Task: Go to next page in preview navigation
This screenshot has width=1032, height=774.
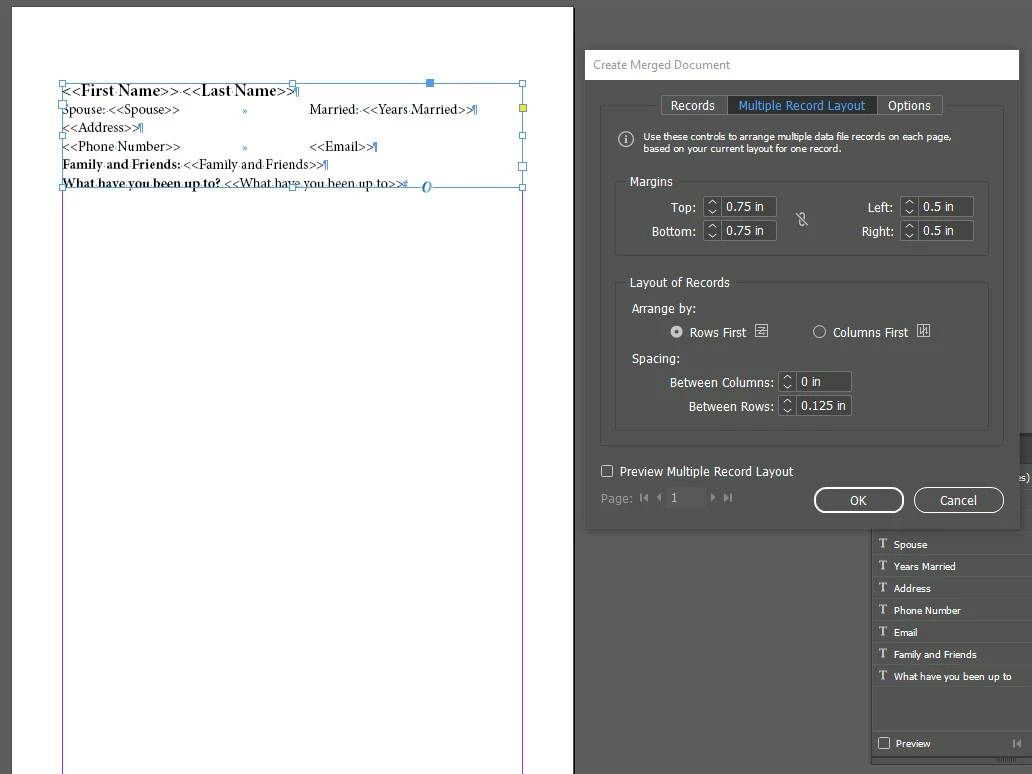Action: (x=713, y=498)
